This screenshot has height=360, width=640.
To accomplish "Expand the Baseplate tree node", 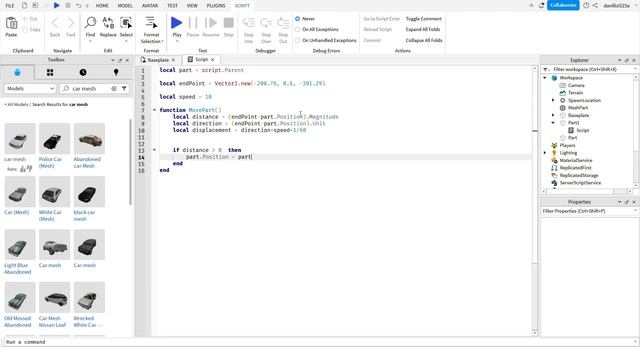I will click(x=553, y=115).
